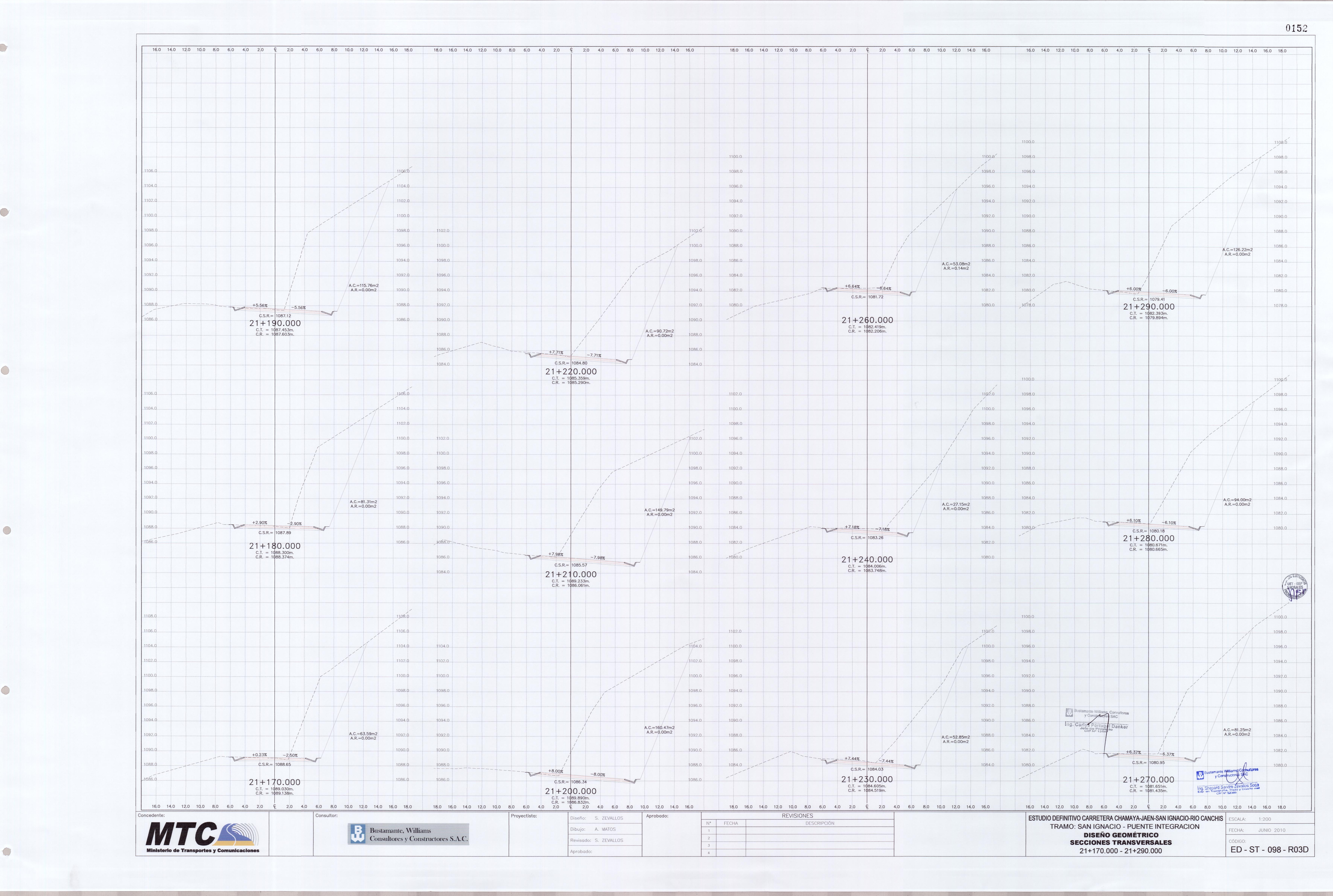1333x896 pixels.
Task: Click the SECCIONES TRANSVERSALES heading
Action: 1121,843
